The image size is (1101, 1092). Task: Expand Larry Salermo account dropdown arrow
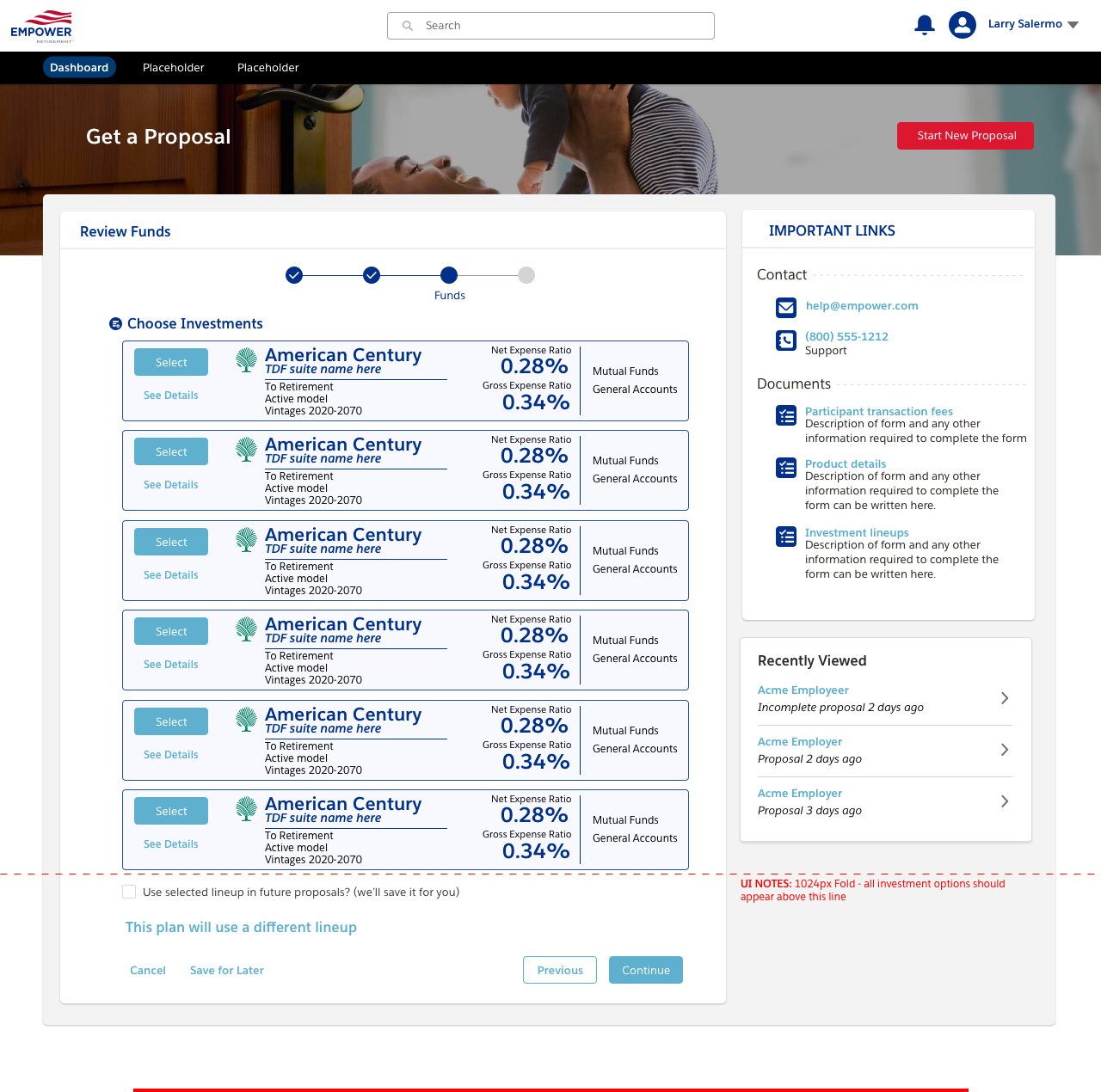click(x=1073, y=25)
